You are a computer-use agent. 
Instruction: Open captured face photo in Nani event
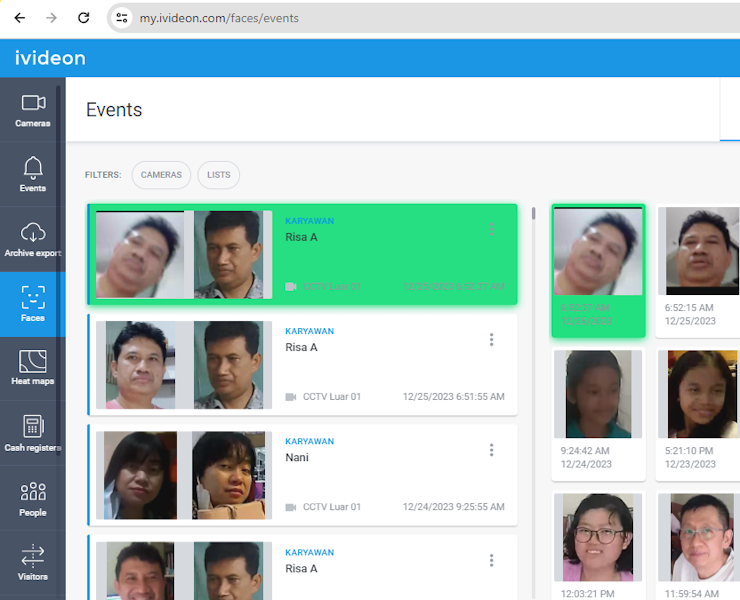pyautogui.click(x=140, y=475)
